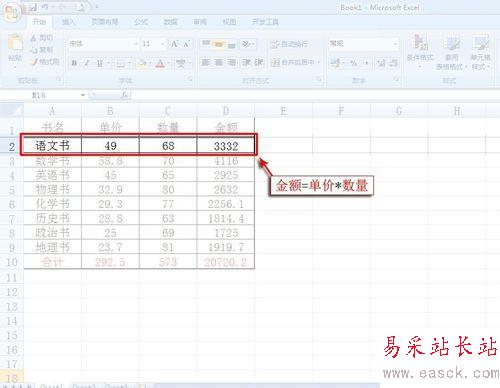The width and height of the screenshot is (500, 388).
Task: Select cell with value 2256.1
Action: click(x=226, y=204)
